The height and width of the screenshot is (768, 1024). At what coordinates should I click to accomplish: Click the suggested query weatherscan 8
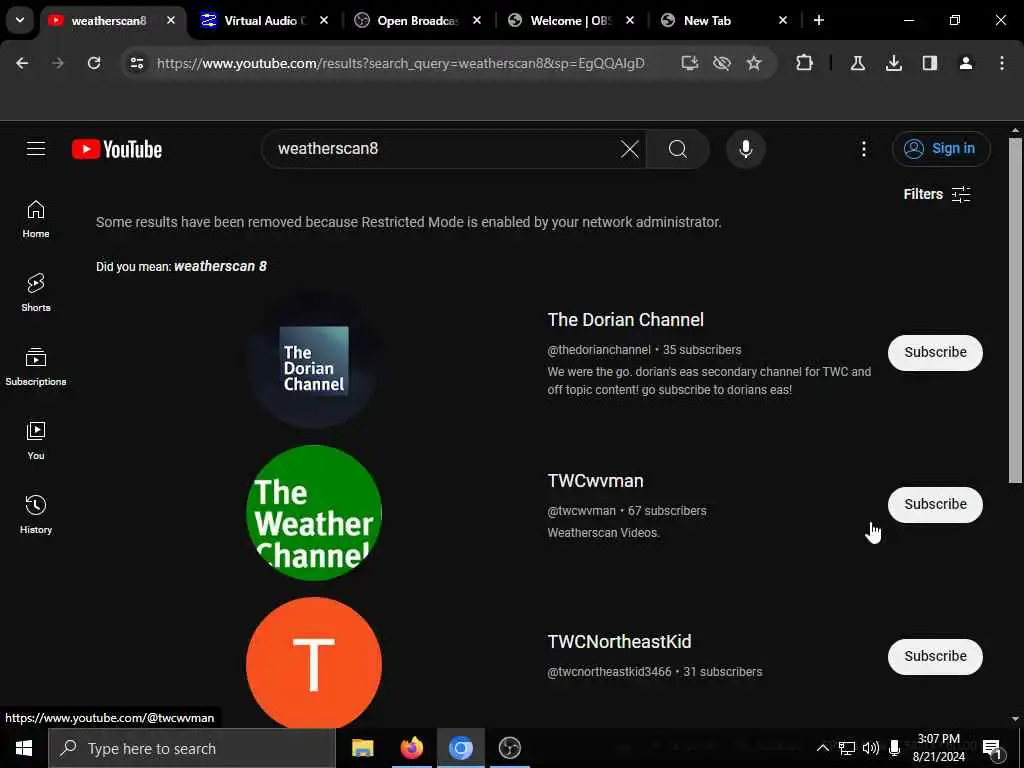[x=220, y=266]
